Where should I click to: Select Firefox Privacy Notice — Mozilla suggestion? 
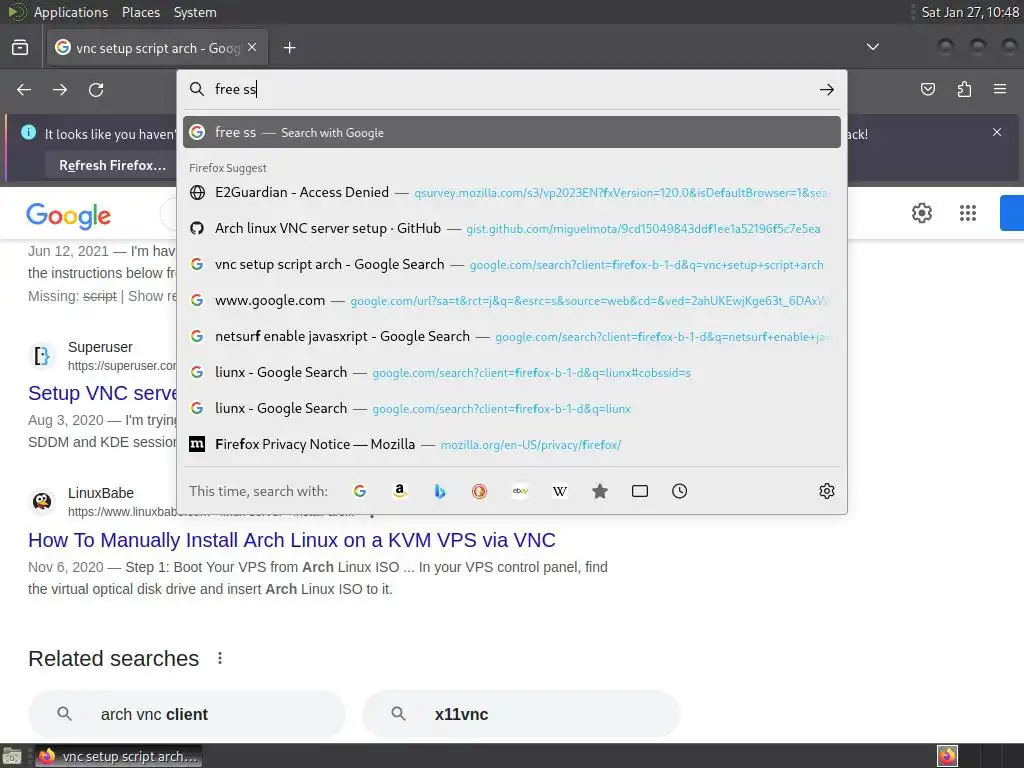click(512, 445)
